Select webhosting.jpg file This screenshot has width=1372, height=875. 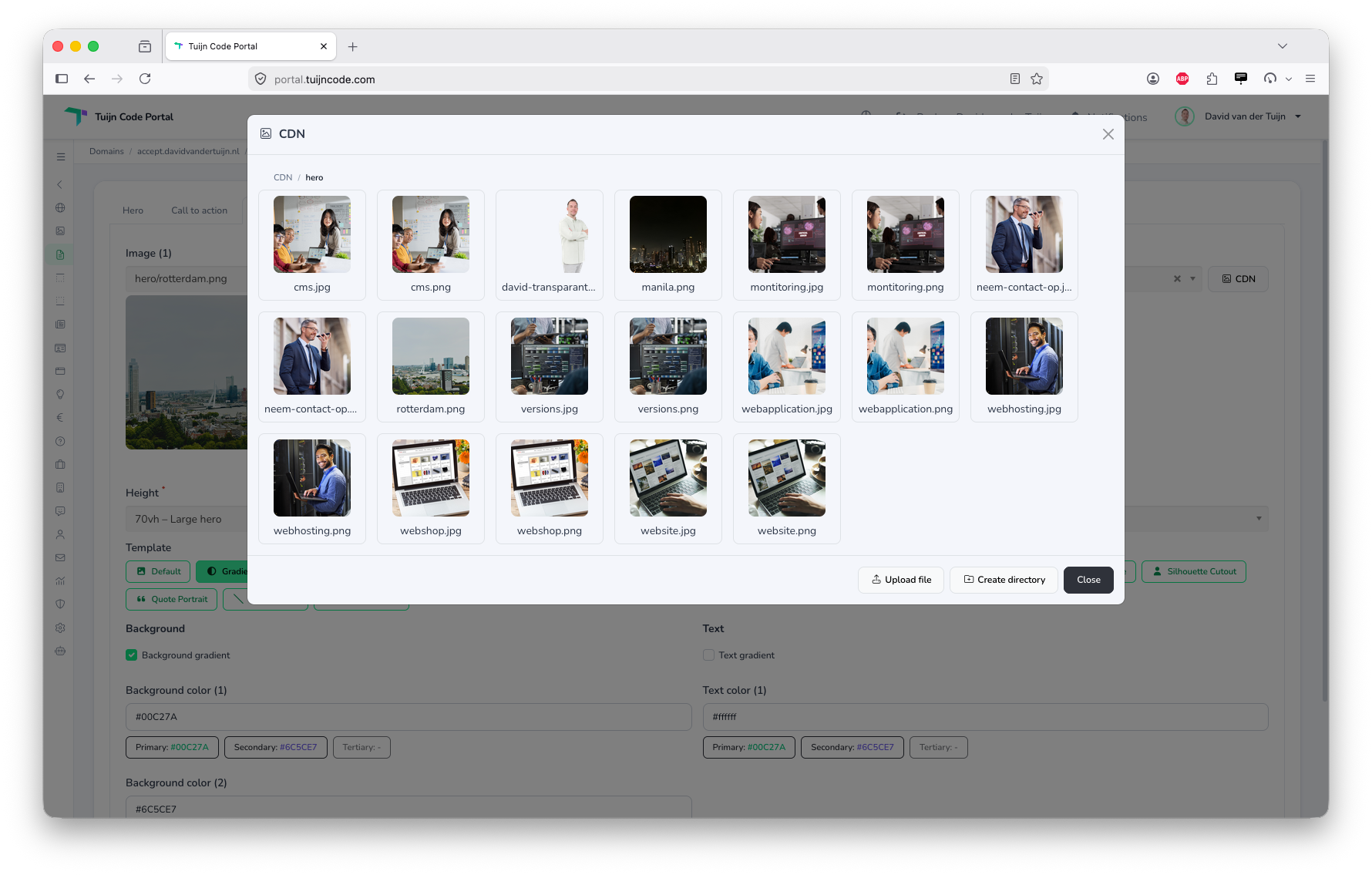pyautogui.click(x=1024, y=366)
